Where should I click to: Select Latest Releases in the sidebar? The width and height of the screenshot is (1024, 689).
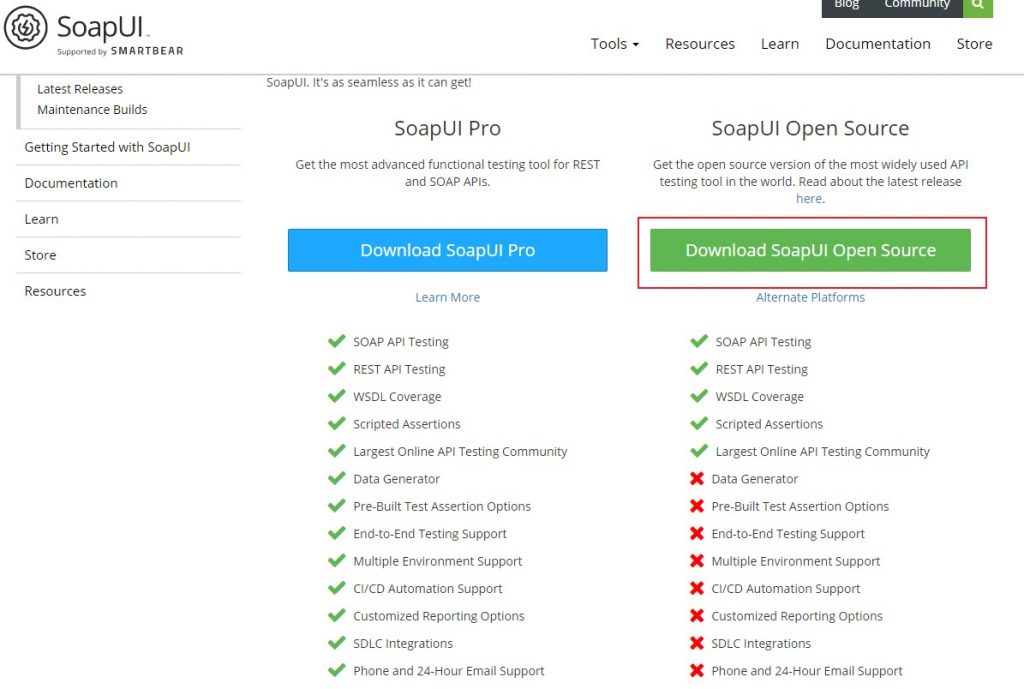point(80,89)
